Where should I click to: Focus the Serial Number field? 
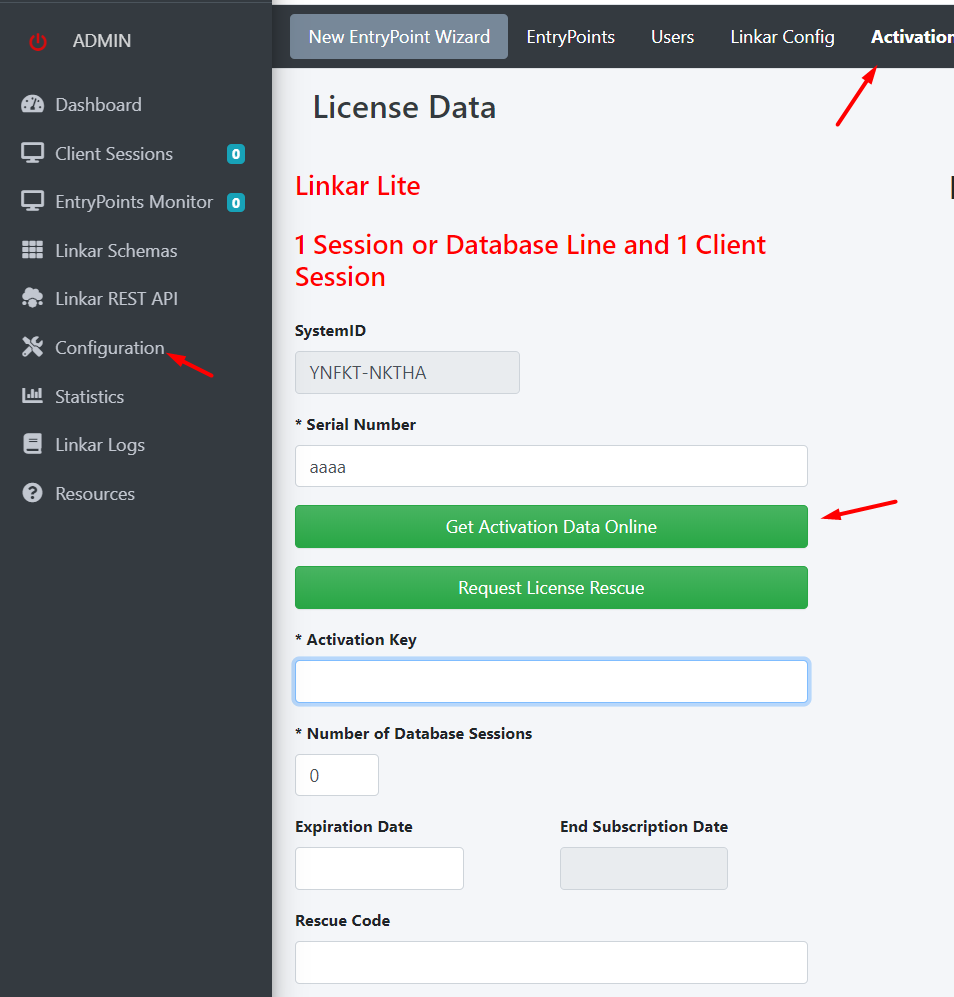point(551,466)
